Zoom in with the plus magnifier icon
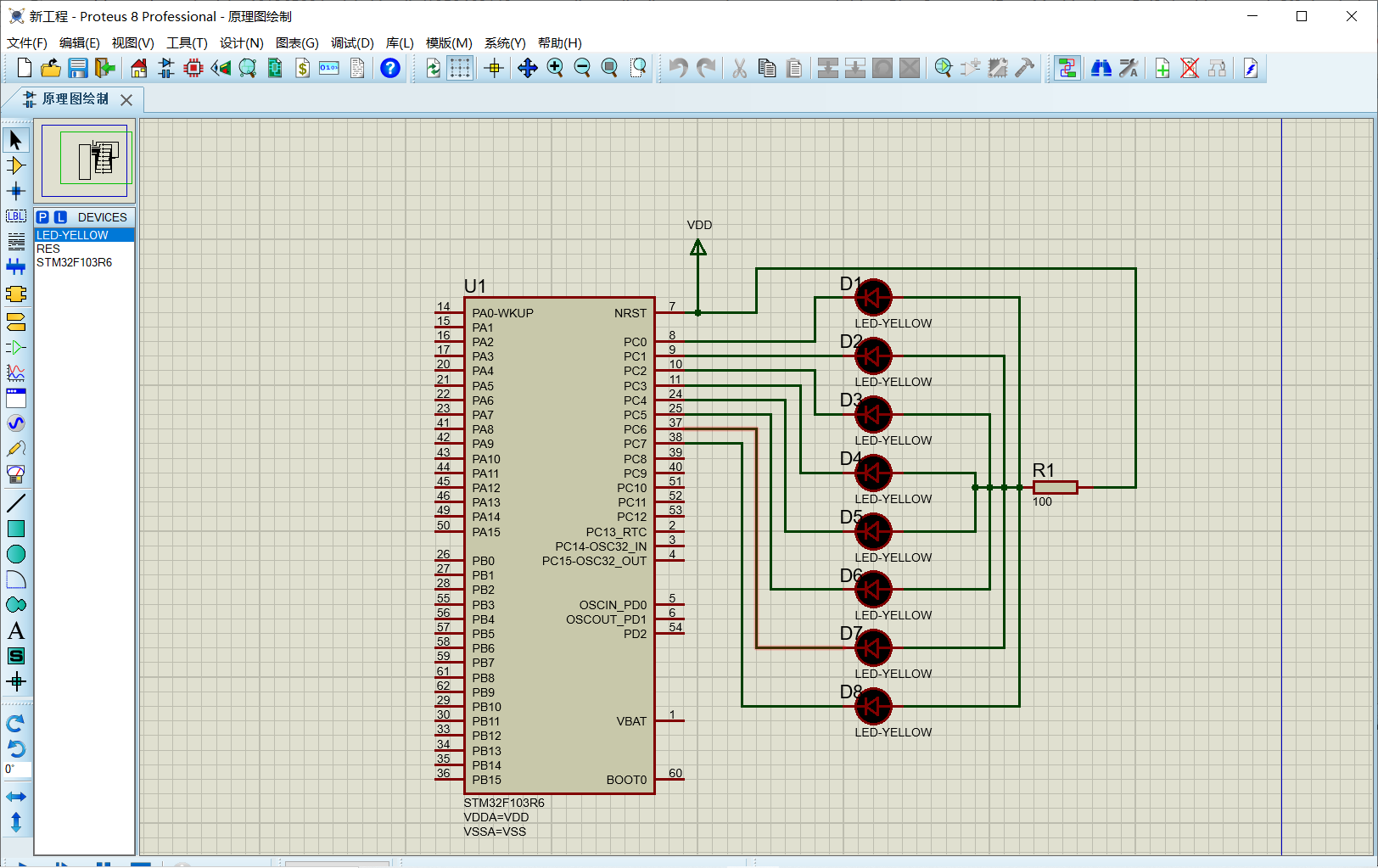The width and height of the screenshot is (1378, 868). pos(555,68)
